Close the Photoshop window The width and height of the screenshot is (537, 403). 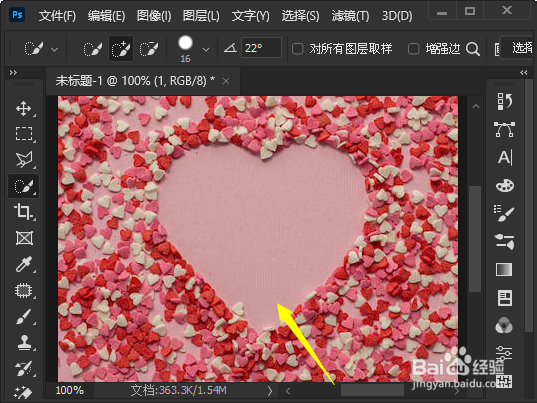507,11
